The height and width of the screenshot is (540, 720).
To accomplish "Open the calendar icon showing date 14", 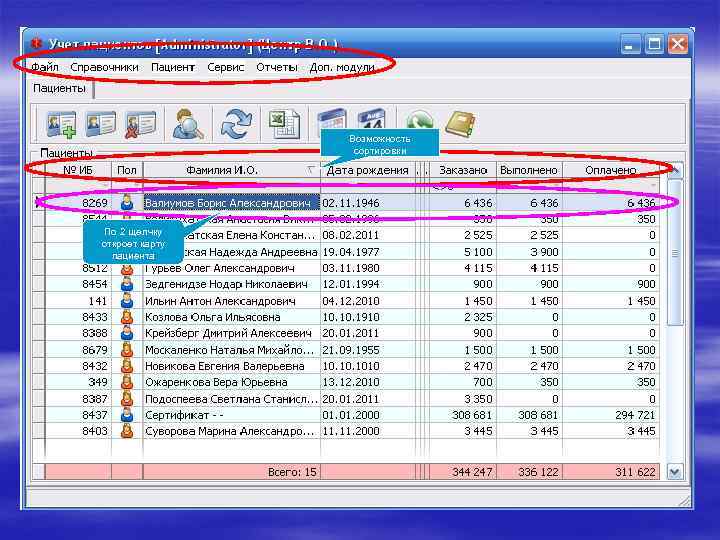I will [371, 118].
